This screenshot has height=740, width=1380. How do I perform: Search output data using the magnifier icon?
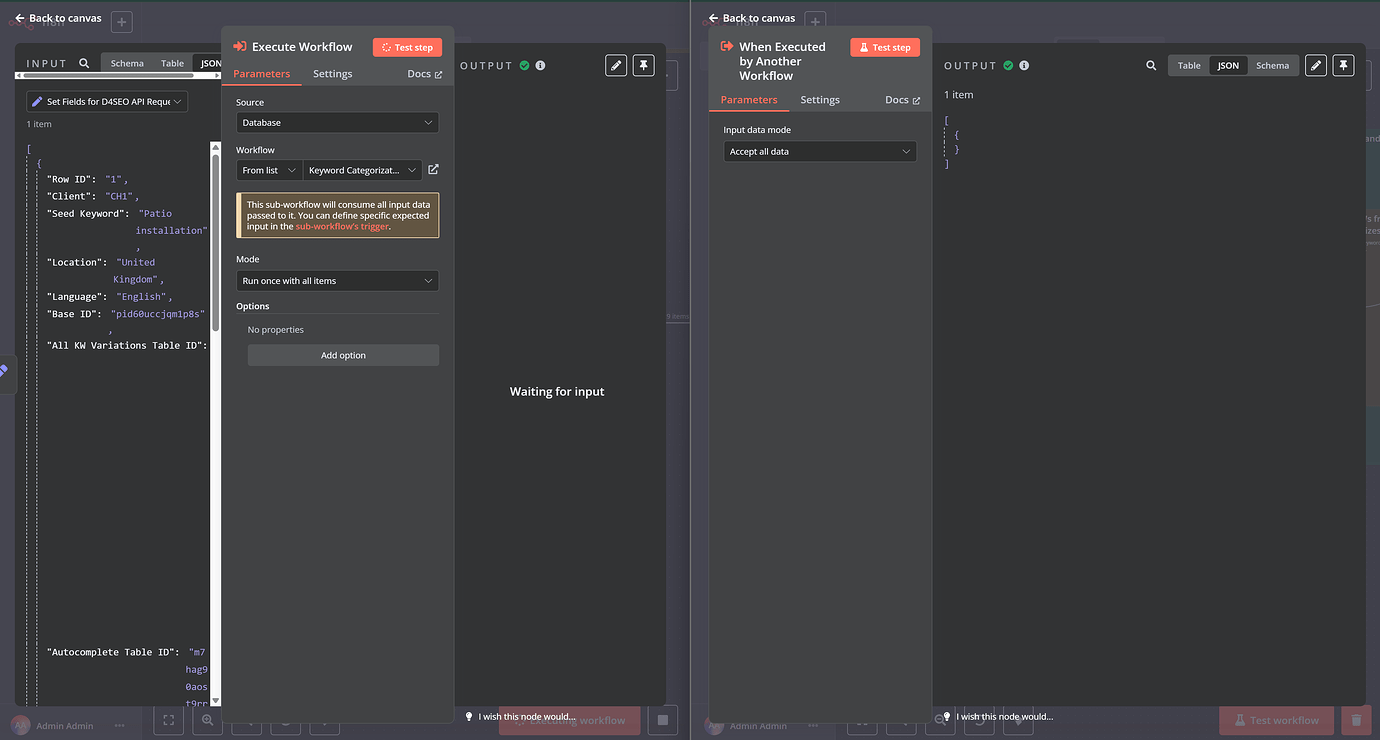(1149, 64)
